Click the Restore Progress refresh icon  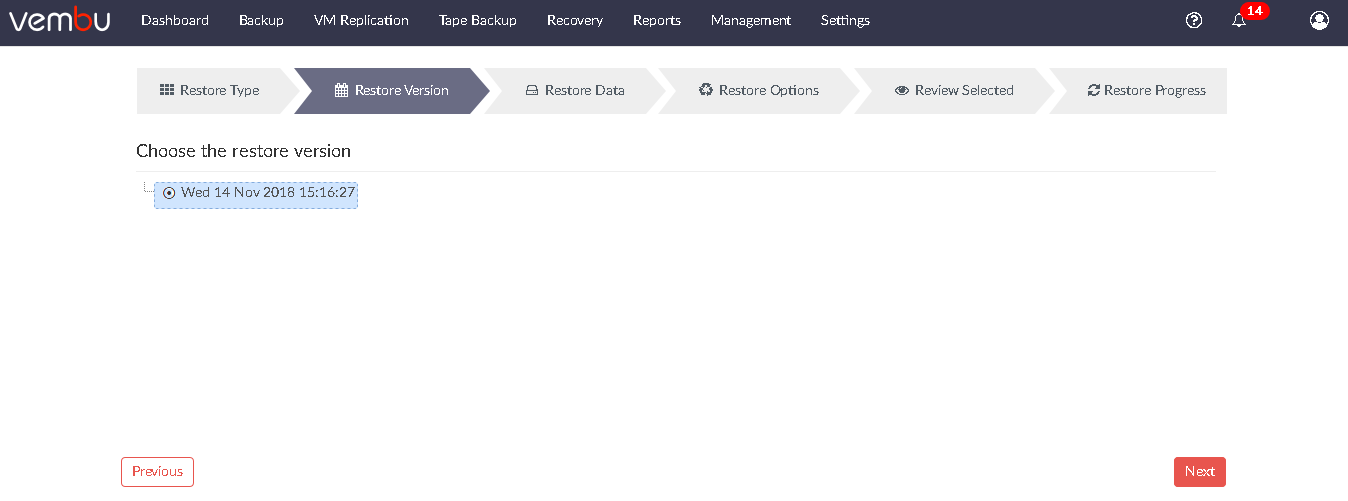click(1094, 90)
